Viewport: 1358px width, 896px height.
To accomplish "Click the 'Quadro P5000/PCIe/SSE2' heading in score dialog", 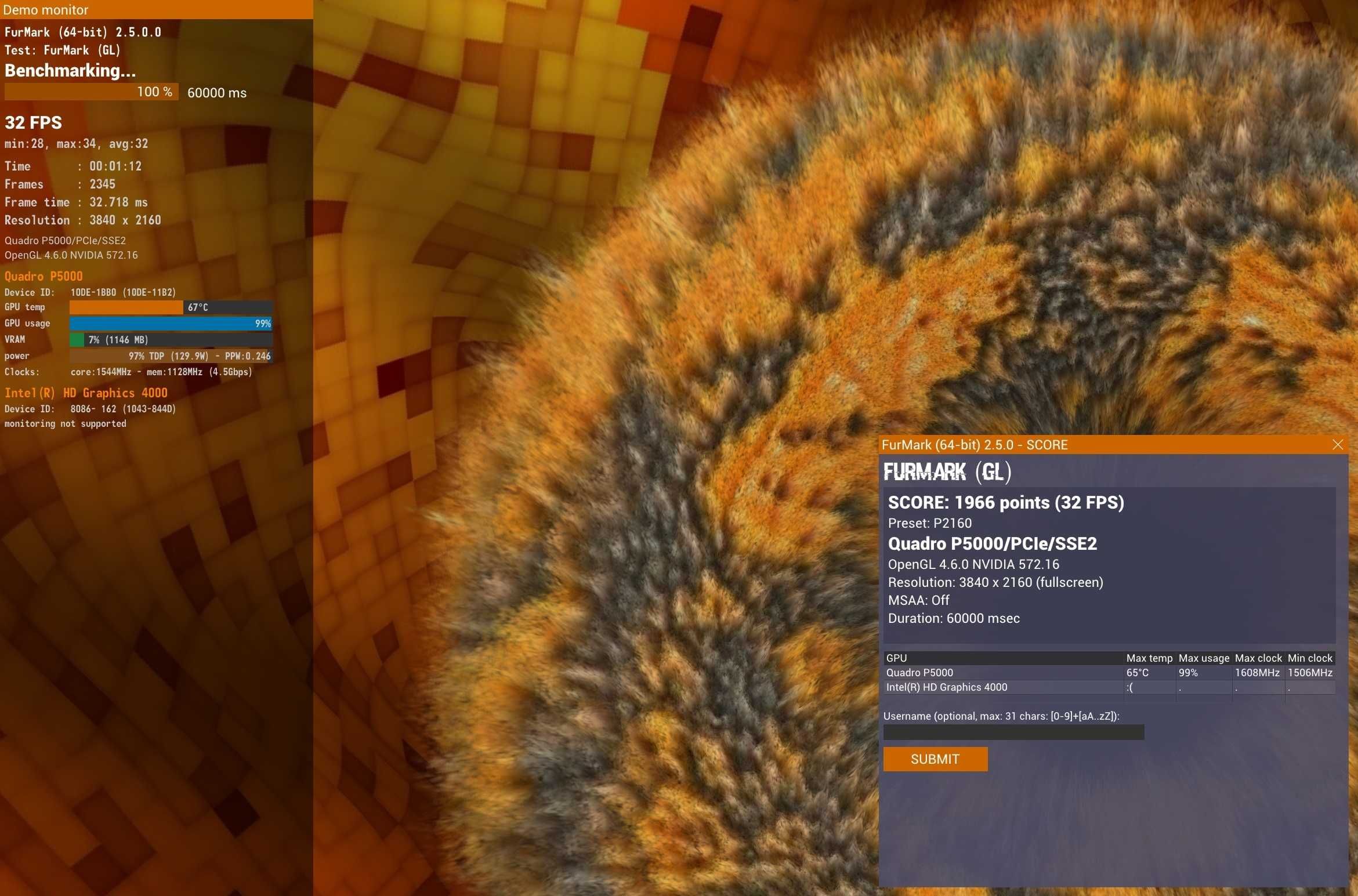I will 993,543.
